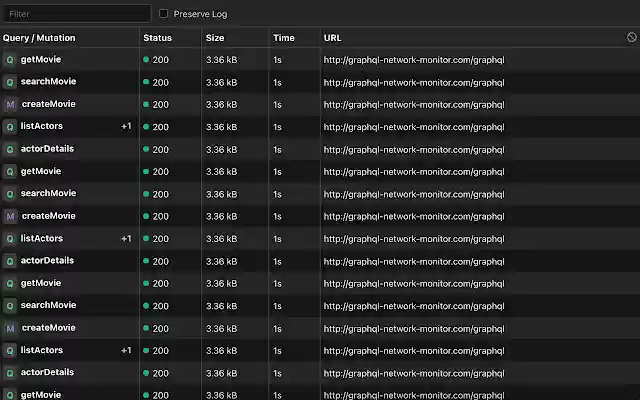Screen dimensions: 640x400
Task: Clear the request log with the clear icon
Action: (x=631, y=37)
